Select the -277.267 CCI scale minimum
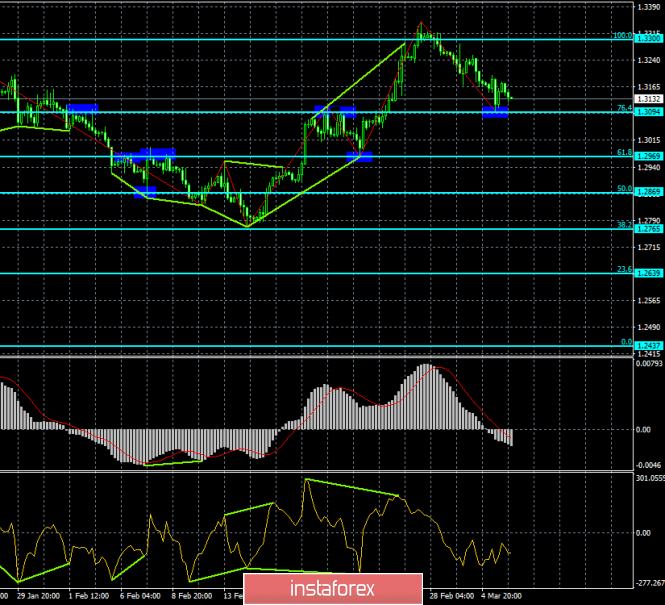 click(650, 584)
